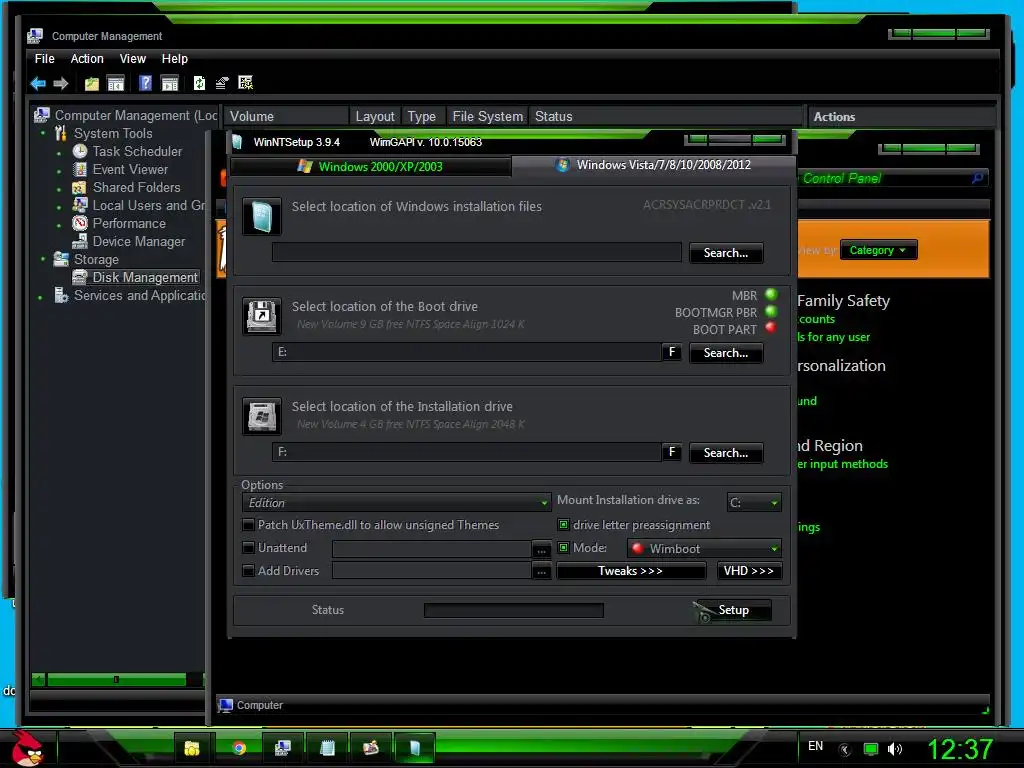Click the Forward arrow in Computer Management toolbar
The image size is (1024, 768).
click(x=61, y=83)
